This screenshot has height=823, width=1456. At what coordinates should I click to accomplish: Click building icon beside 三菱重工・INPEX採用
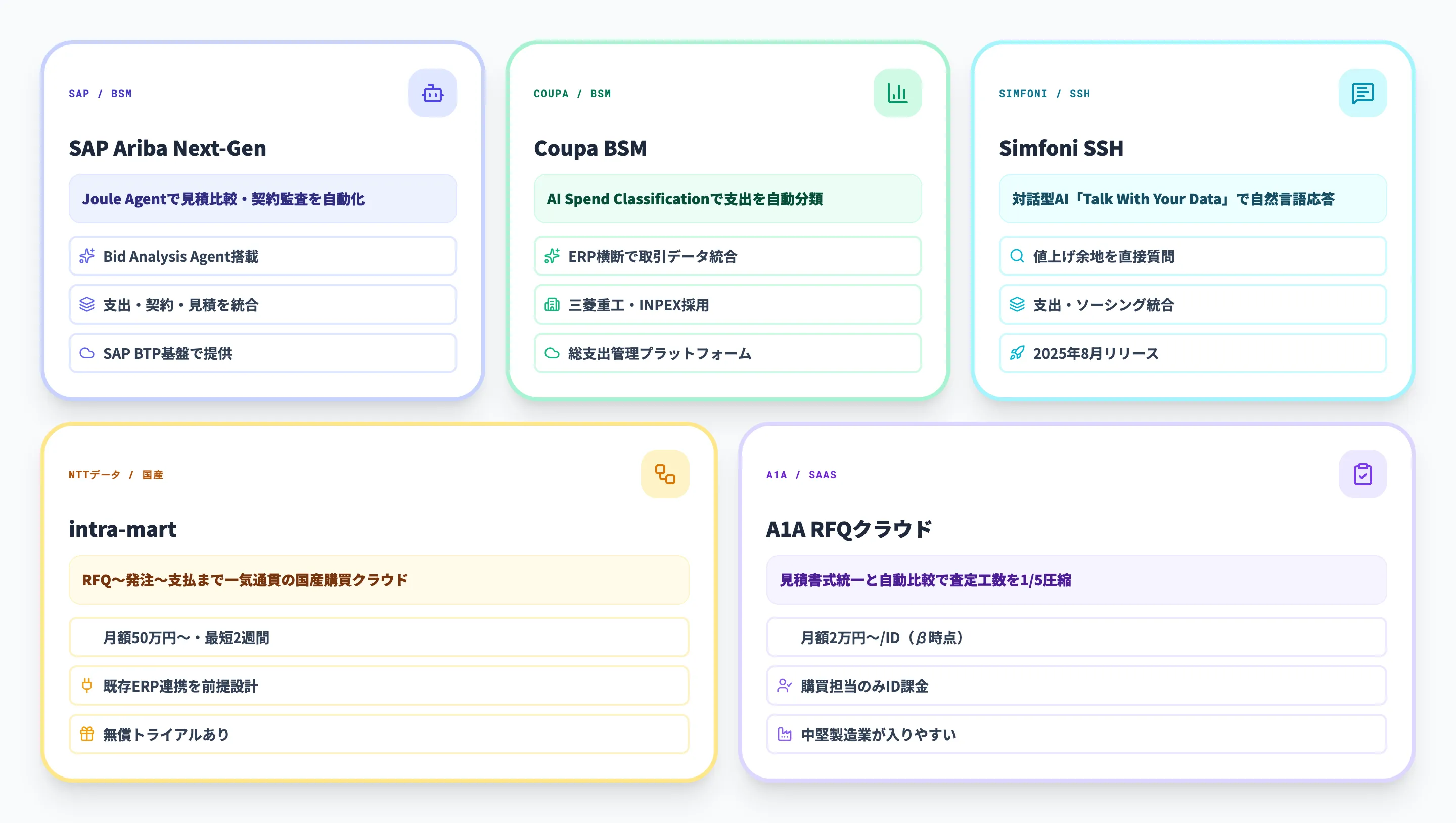[552, 305]
